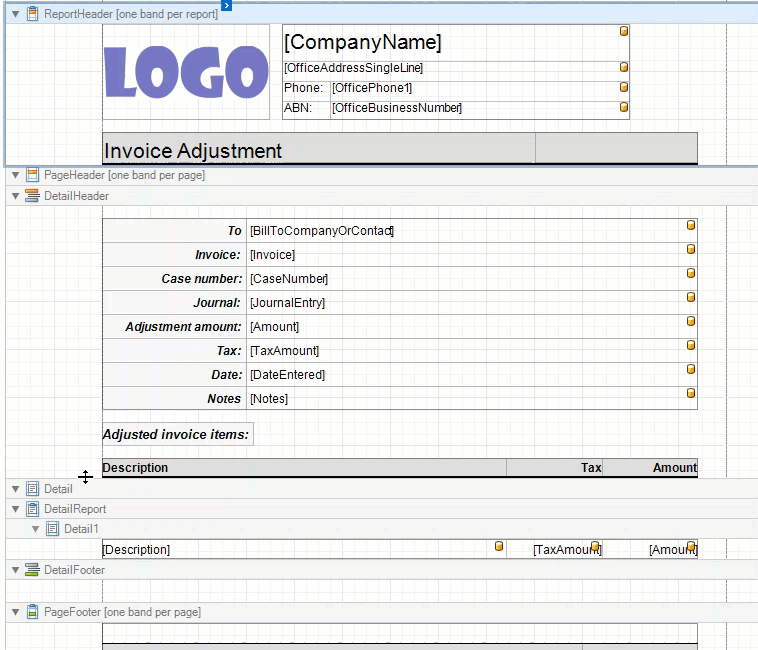Select the LOGO picture box

[x=186, y=72]
